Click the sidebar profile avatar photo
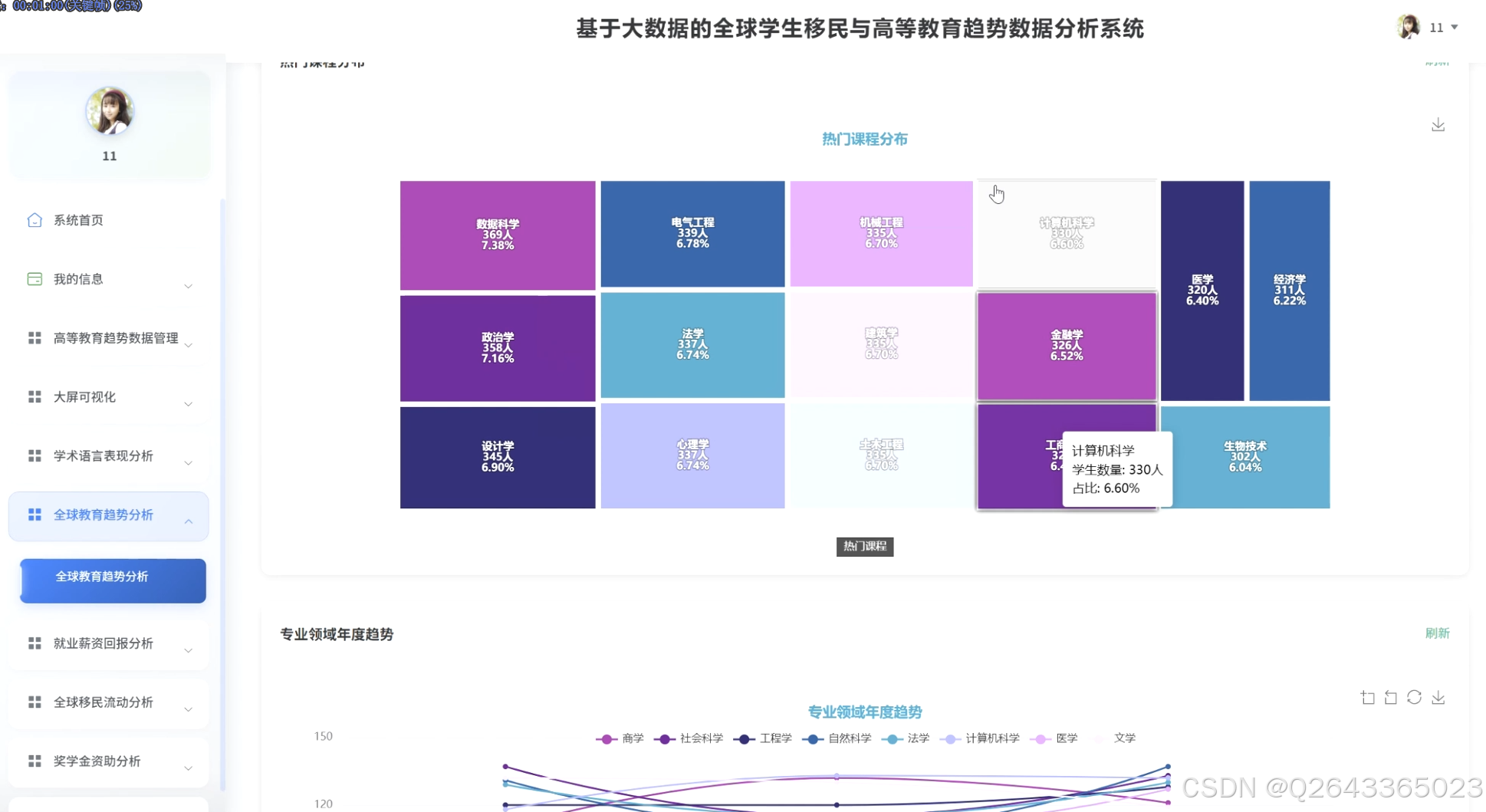This screenshot has width=1486, height=812. pyautogui.click(x=110, y=110)
